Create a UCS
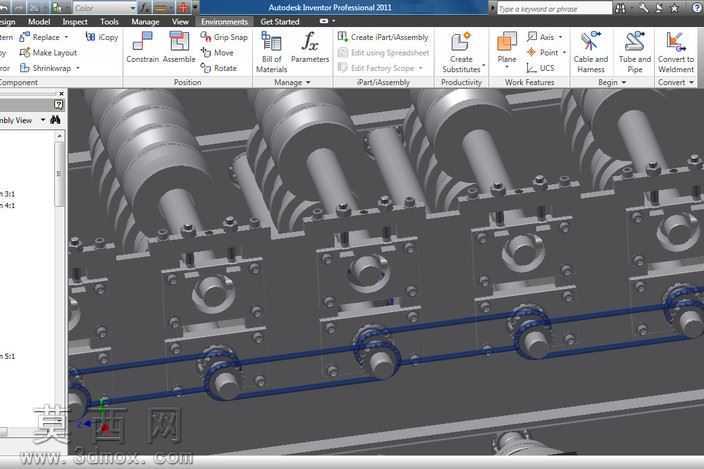The image size is (704, 469). (541, 68)
